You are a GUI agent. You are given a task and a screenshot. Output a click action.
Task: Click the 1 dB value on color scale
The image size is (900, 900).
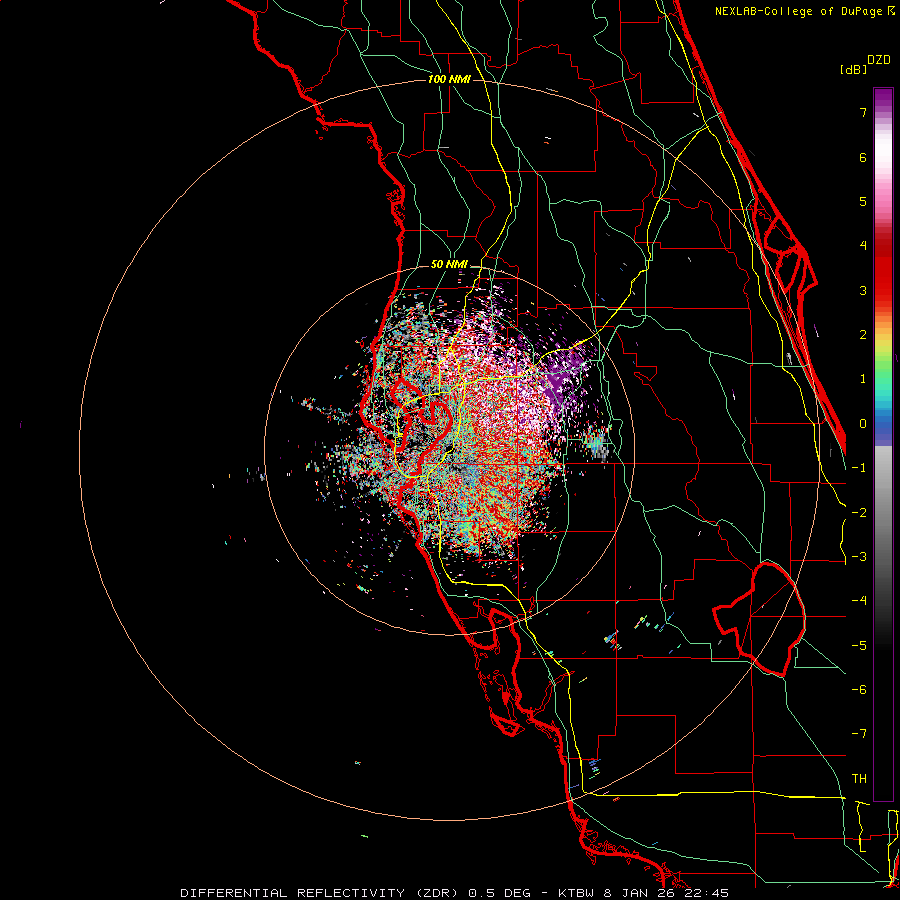[x=863, y=379]
